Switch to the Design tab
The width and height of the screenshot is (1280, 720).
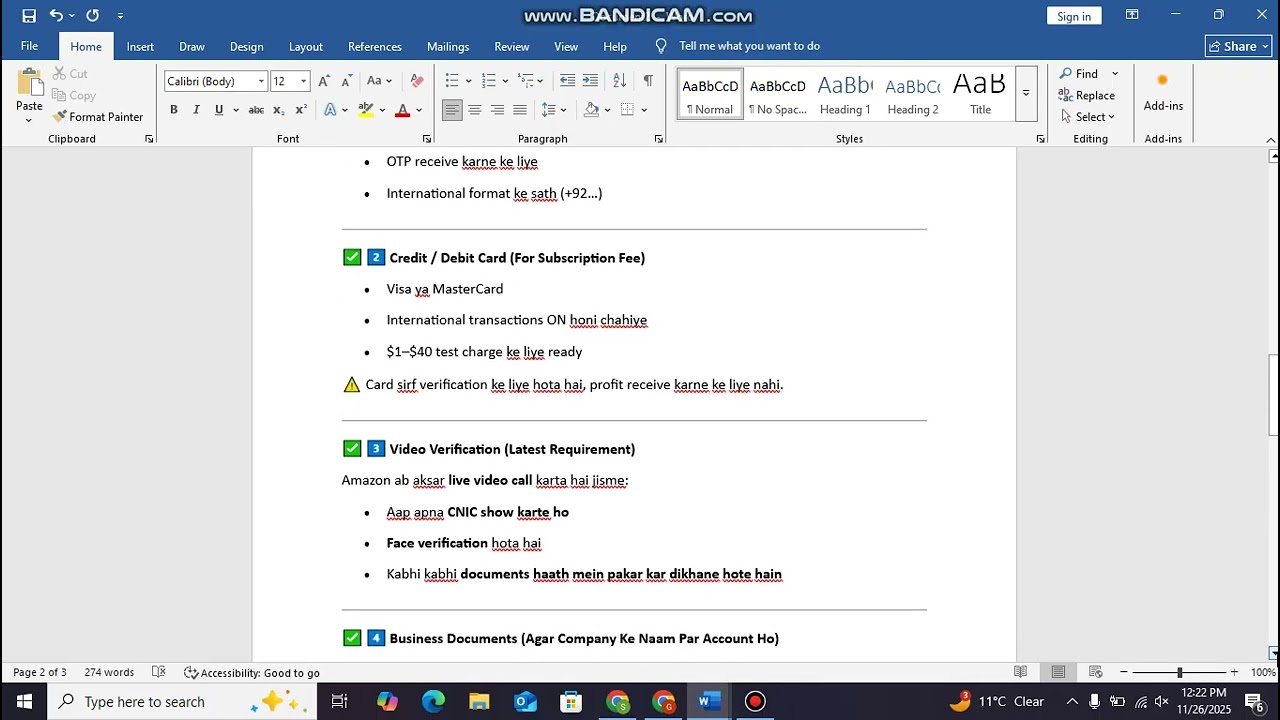[x=246, y=46]
